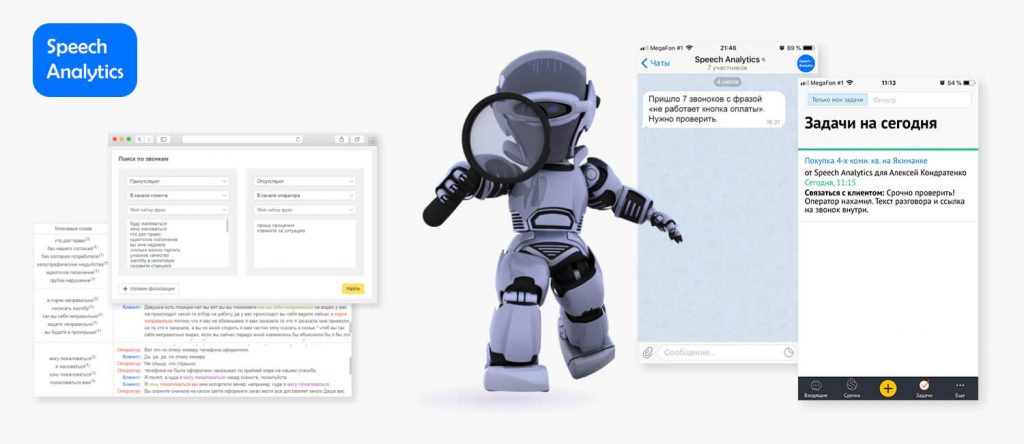This screenshot has height=444, width=1024.
Task: Click the 'Задачи на сегодня' heading
Action: [870, 123]
